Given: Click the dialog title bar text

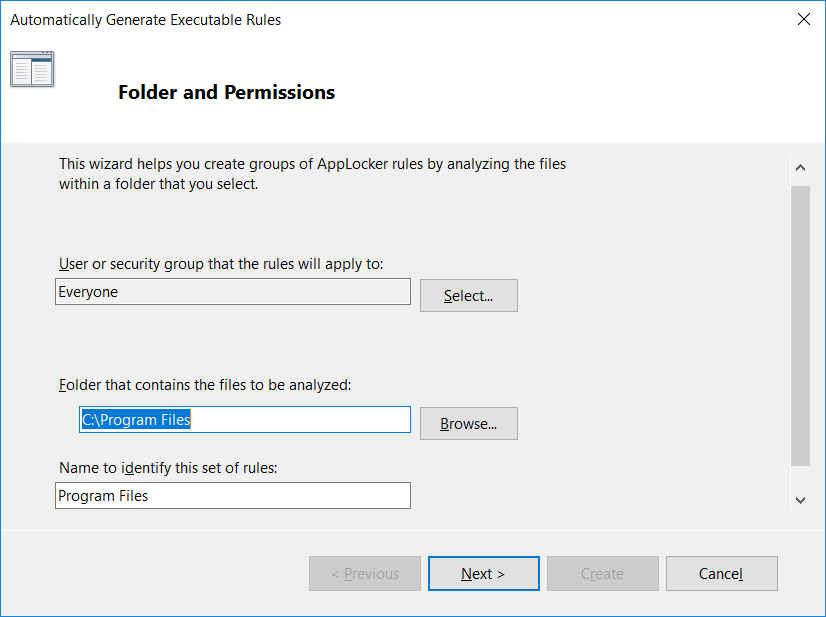Looking at the screenshot, I should [146, 19].
